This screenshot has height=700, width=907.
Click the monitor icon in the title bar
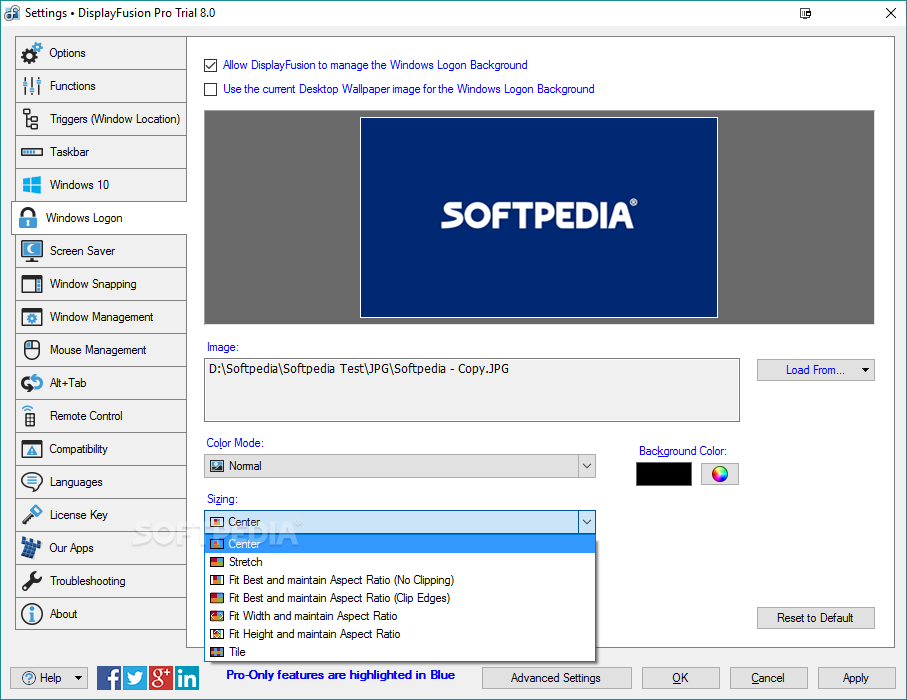pos(805,13)
